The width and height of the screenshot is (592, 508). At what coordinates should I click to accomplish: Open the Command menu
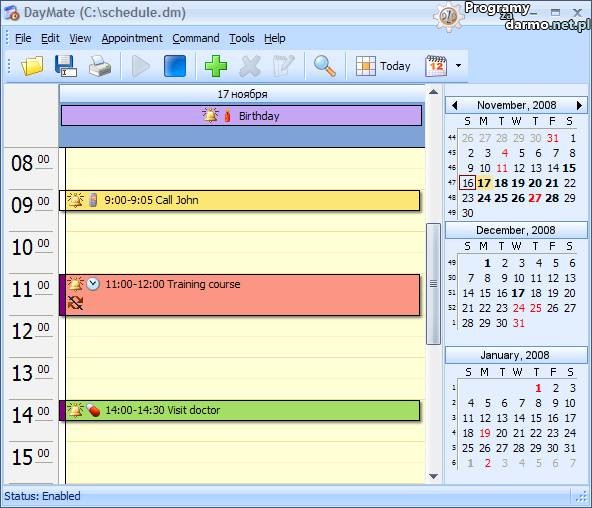click(196, 38)
